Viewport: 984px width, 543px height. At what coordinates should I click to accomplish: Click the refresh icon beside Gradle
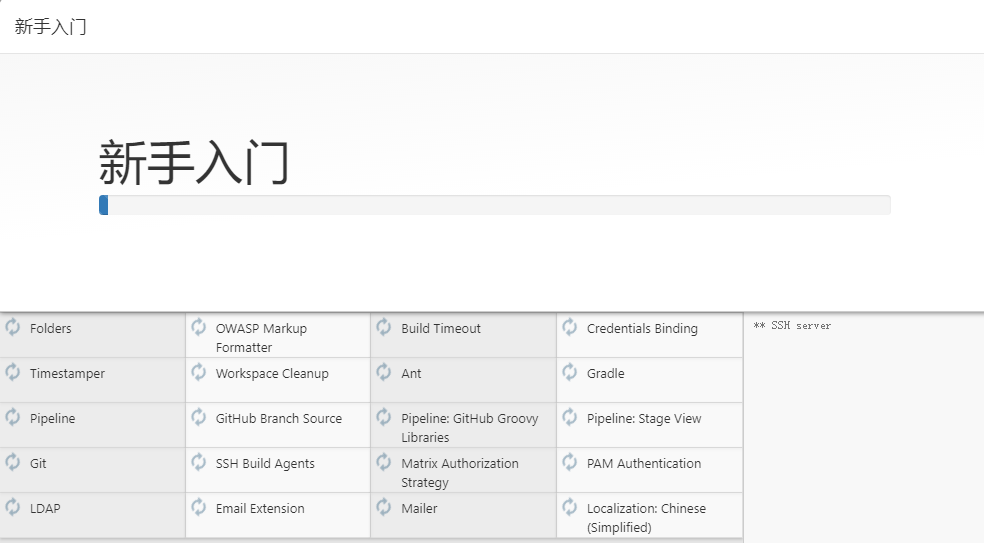tap(569, 372)
